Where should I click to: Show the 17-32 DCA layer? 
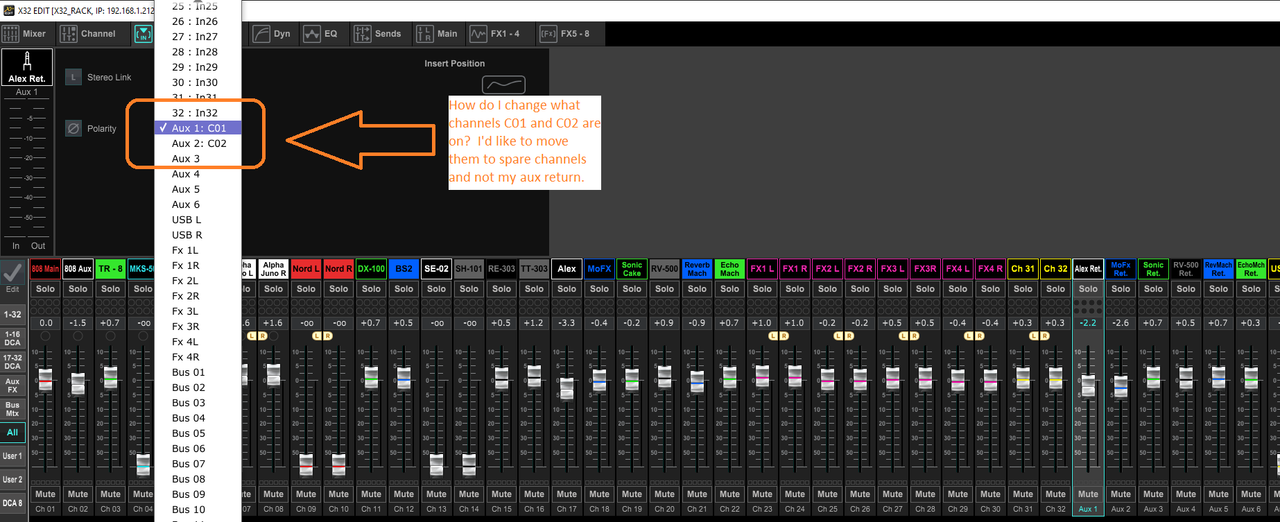(13, 361)
